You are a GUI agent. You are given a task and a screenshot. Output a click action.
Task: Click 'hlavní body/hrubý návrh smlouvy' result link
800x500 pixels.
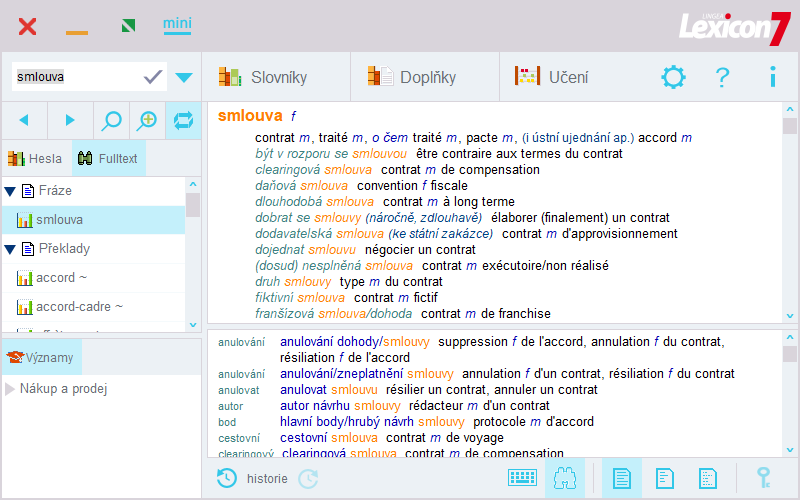(x=372, y=422)
